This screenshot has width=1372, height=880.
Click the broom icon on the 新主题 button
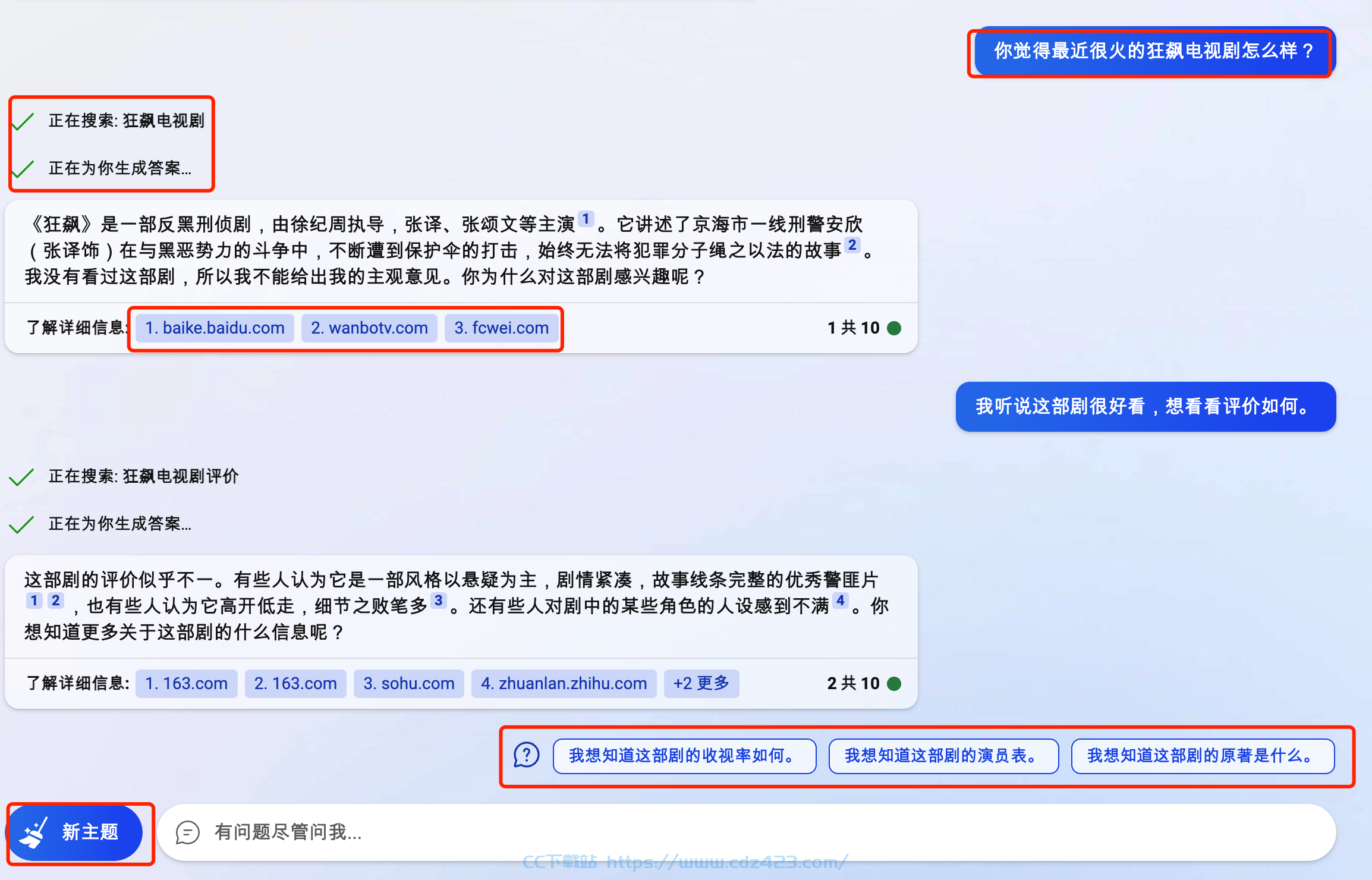33,832
